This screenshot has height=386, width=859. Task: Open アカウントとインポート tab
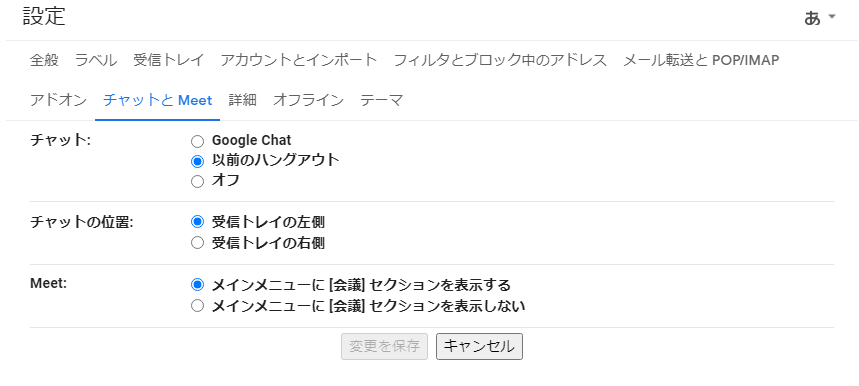click(299, 60)
